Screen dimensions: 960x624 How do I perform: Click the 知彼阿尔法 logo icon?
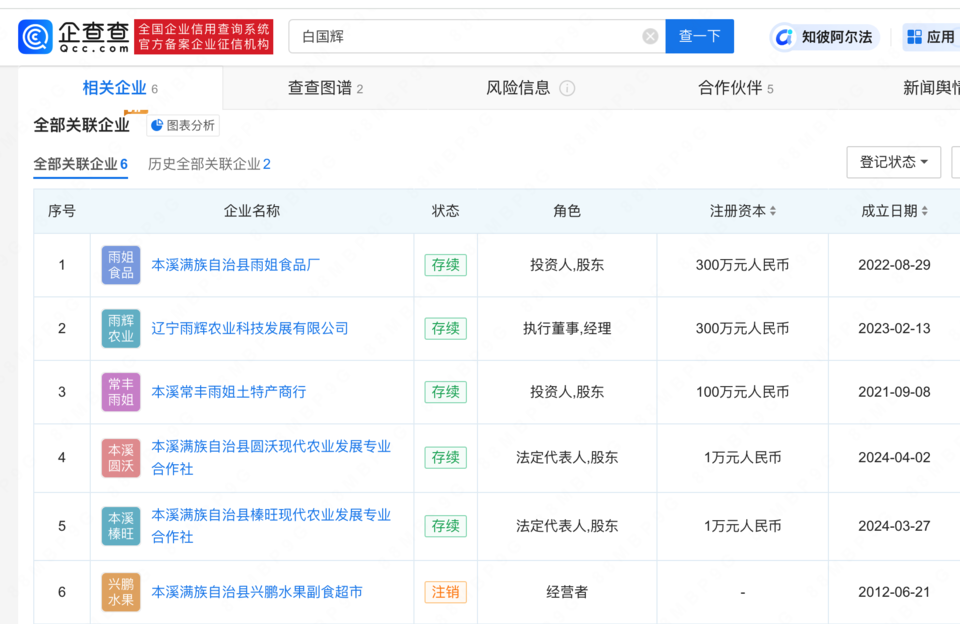click(785, 37)
